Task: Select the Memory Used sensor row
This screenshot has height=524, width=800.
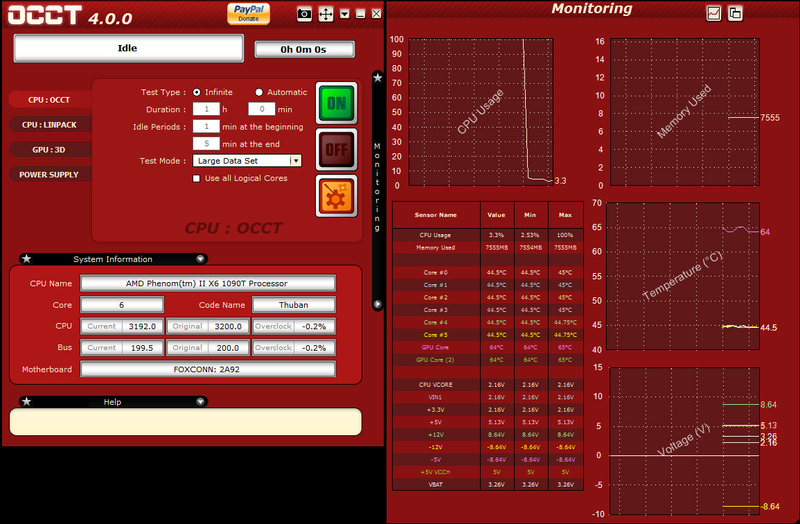Action: (488, 247)
